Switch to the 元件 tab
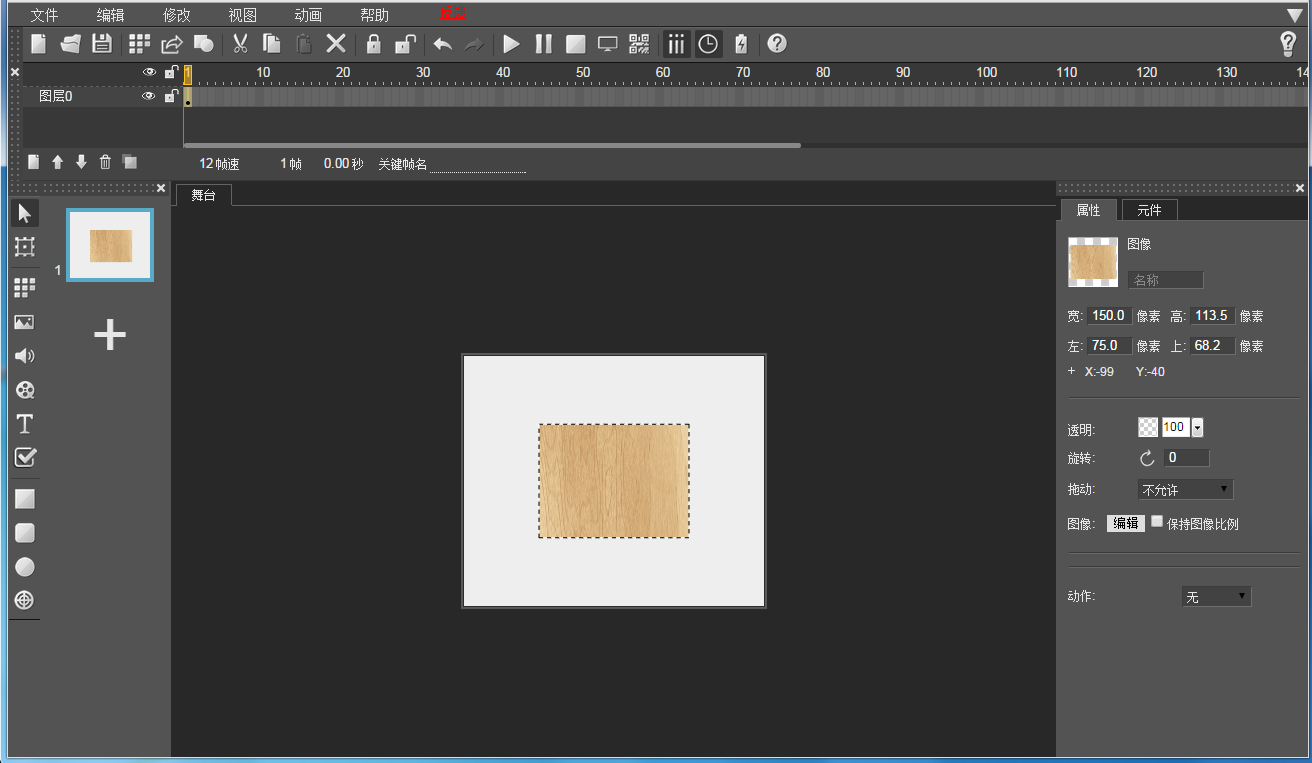The height and width of the screenshot is (763, 1312). tap(1149, 210)
